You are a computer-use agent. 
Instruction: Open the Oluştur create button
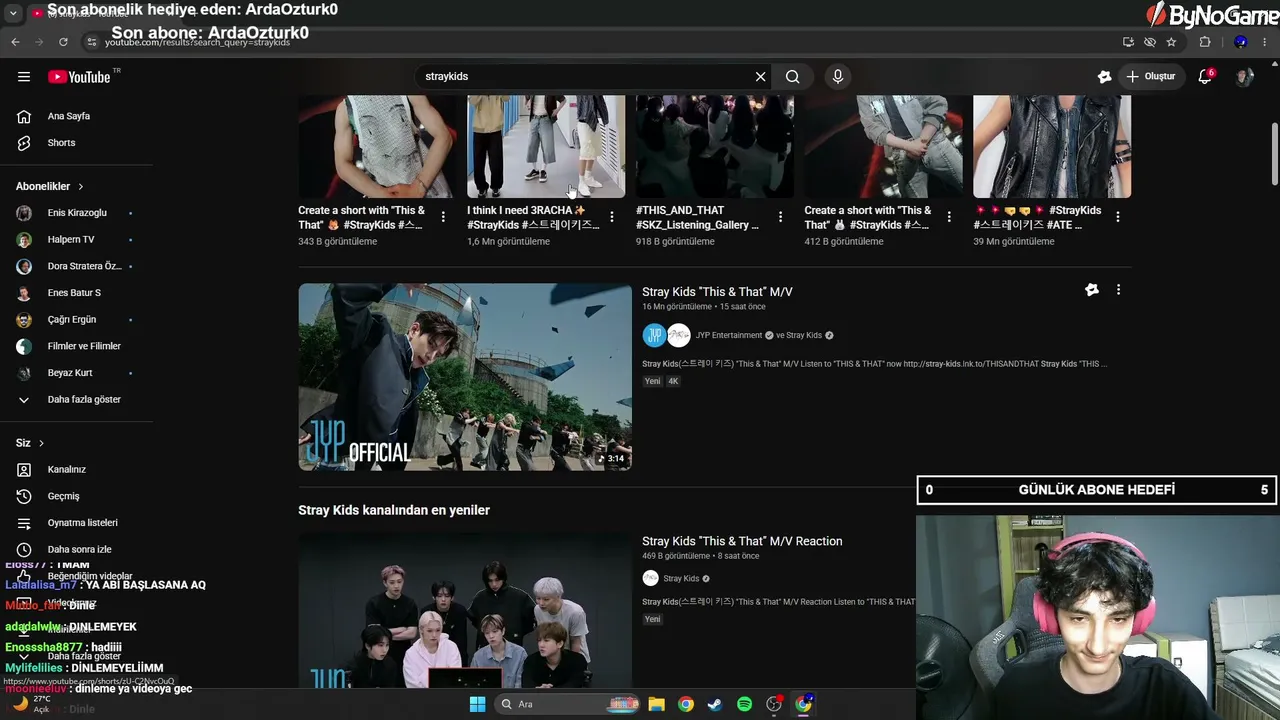tap(1151, 77)
